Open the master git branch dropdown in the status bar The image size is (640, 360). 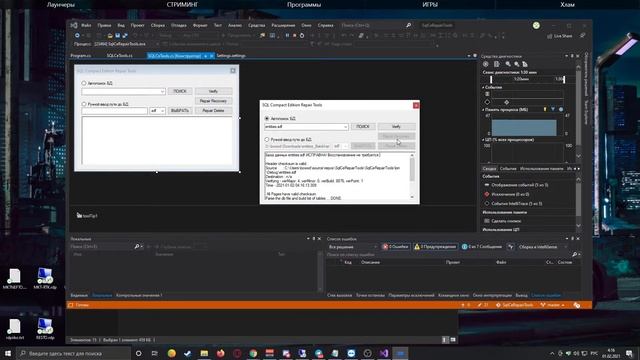coord(553,305)
